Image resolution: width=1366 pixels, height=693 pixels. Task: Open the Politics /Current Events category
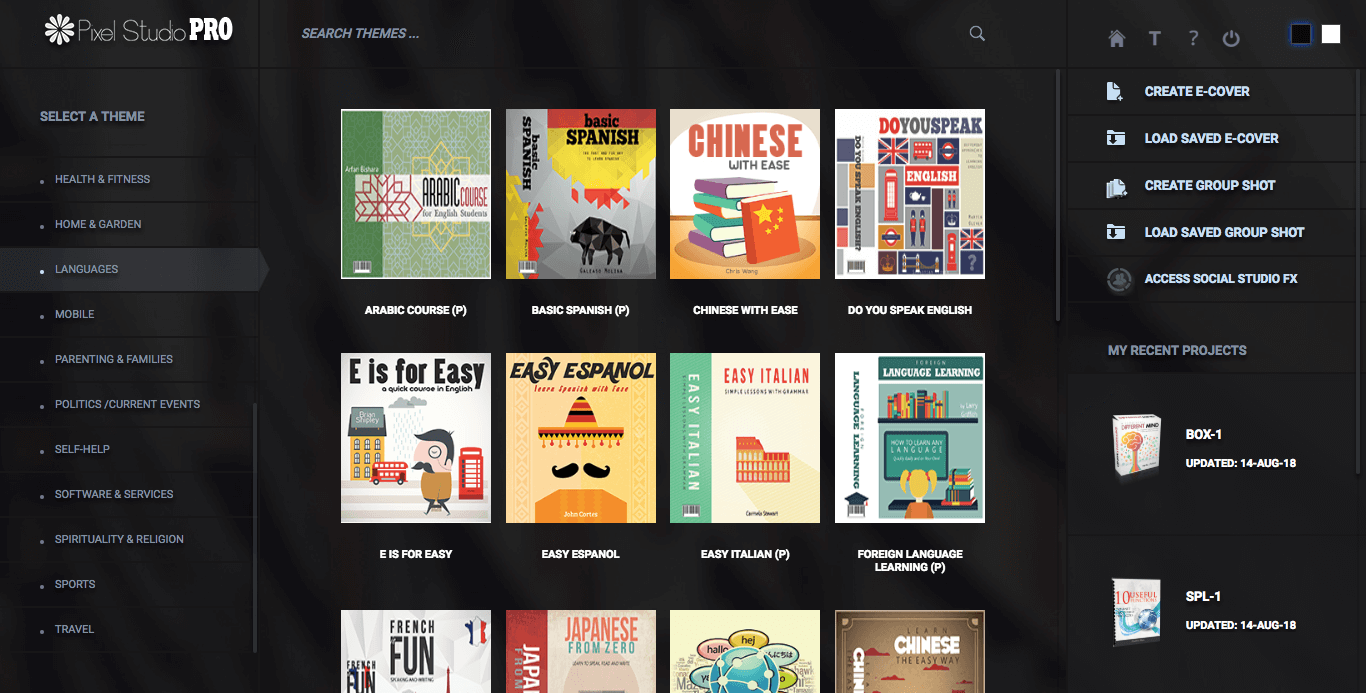(127, 404)
